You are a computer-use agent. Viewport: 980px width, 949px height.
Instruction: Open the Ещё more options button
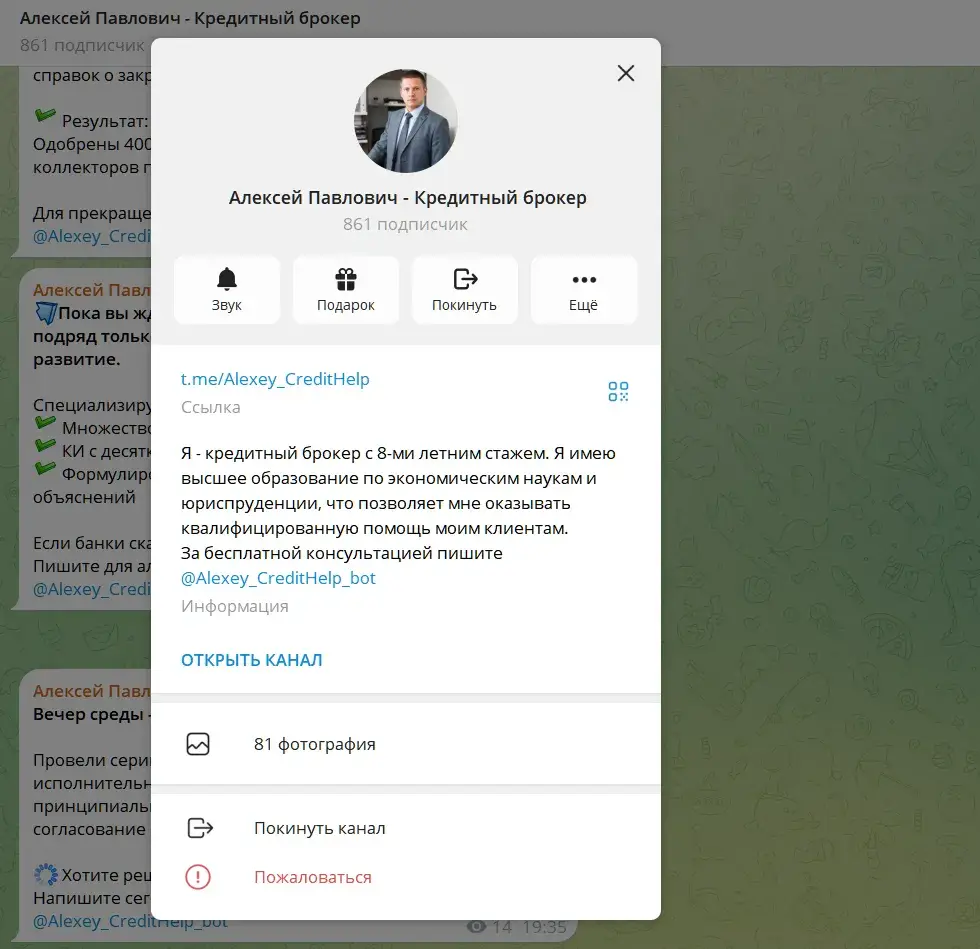click(584, 289)
